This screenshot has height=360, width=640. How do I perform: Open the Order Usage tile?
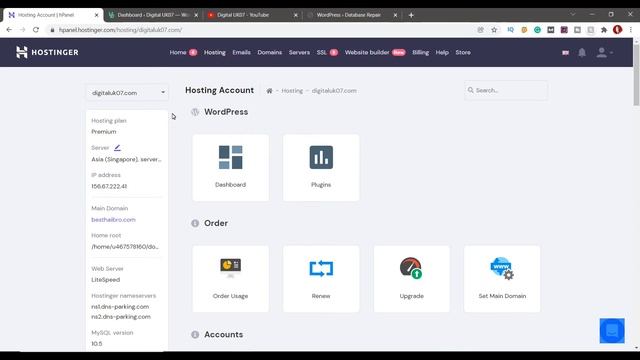231,279
